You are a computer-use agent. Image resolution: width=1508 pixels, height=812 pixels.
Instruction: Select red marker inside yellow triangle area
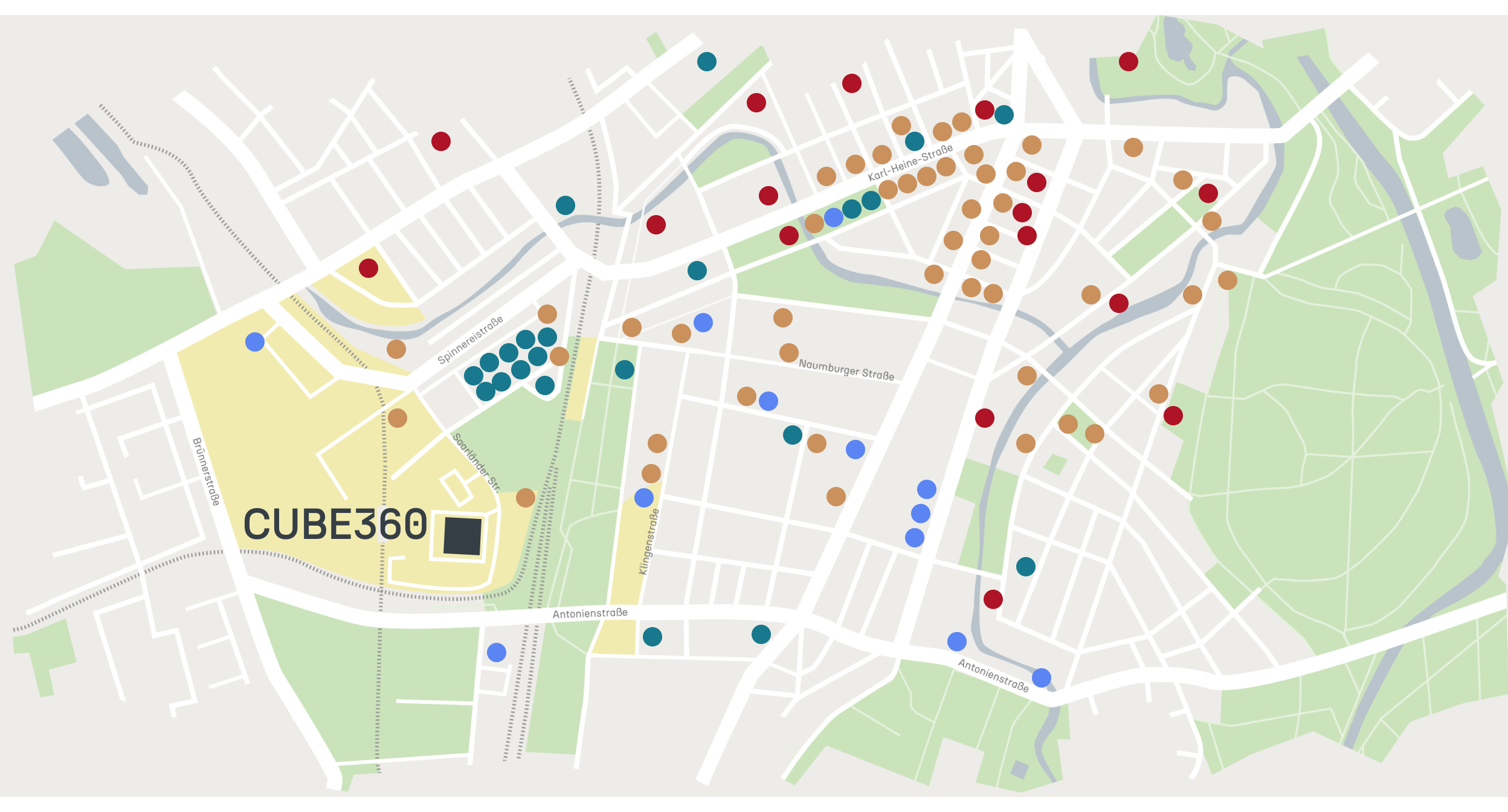[369, 268]
